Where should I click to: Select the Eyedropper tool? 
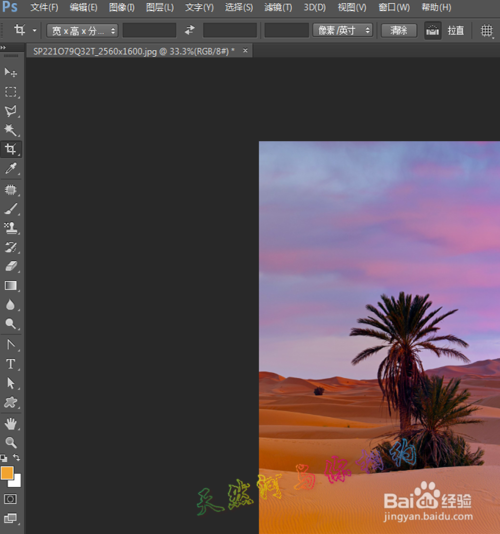pyautogui.click(x=11, y=168)
